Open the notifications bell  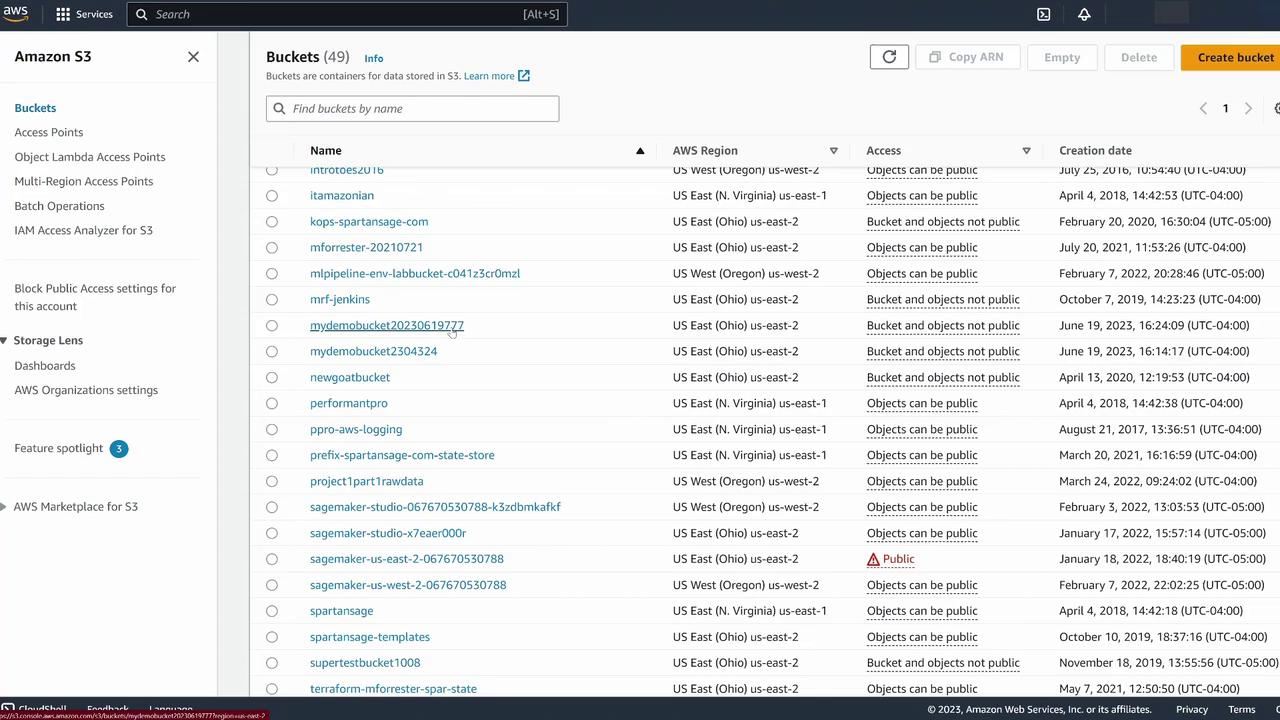[1084, 14]
